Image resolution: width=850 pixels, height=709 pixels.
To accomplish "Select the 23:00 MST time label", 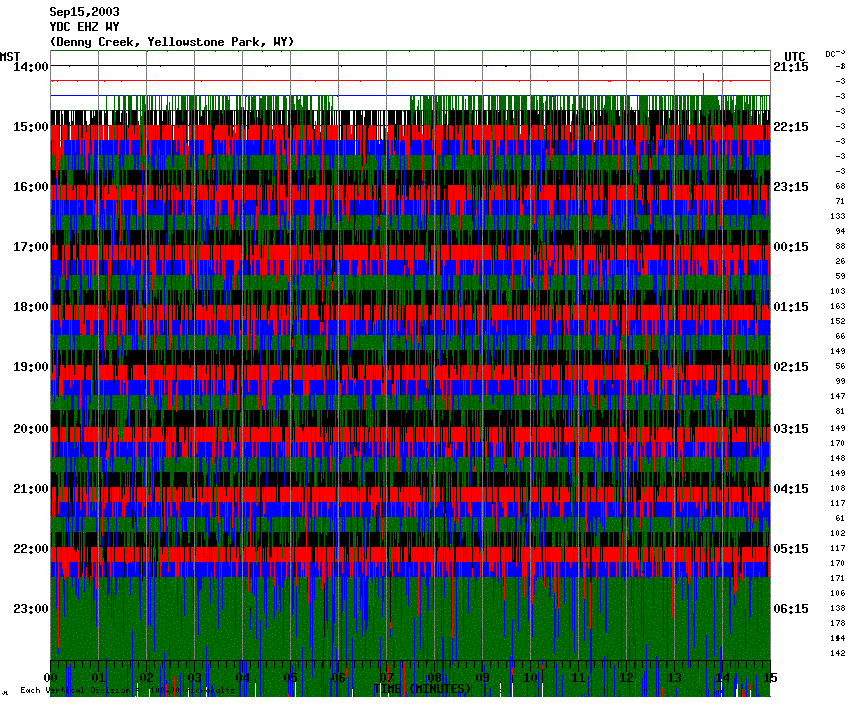I will click(30, 608).
